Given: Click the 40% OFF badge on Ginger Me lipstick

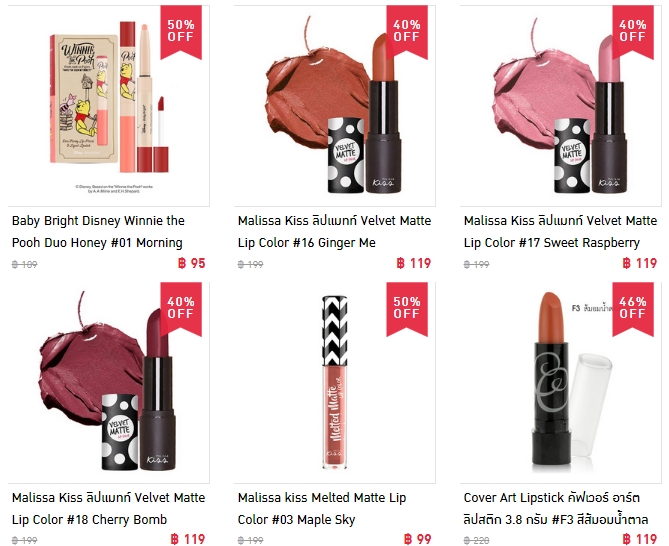Looking at the screenshot, I should [407, 31].
